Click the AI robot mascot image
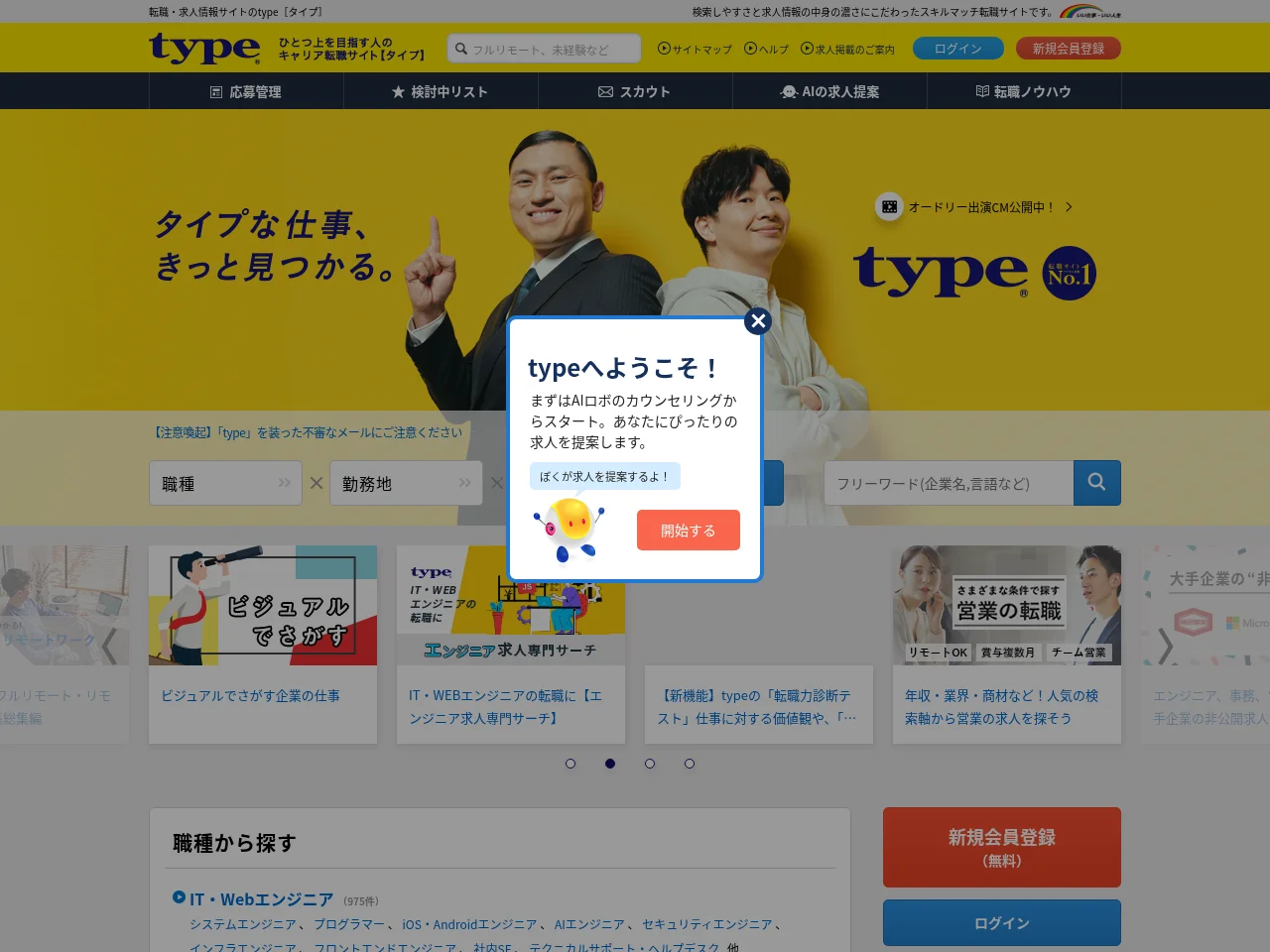The image size is (1270, 952). point(569,530)
